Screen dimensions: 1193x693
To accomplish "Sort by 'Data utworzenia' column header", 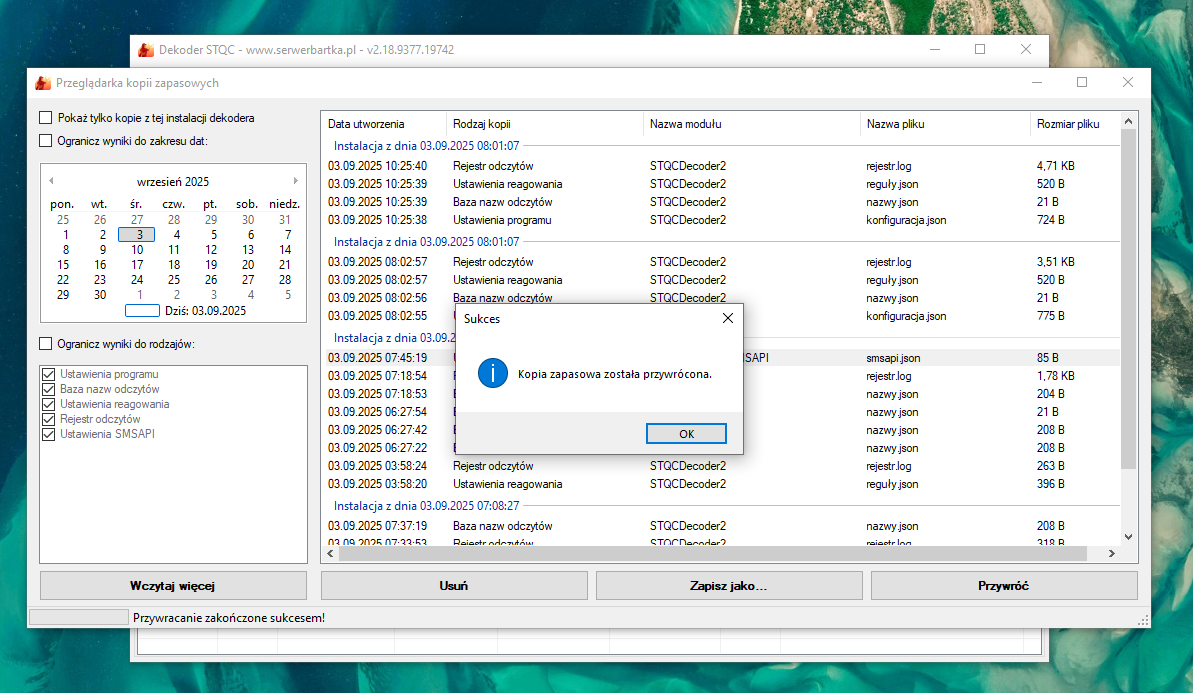I will tap(366, 124).
